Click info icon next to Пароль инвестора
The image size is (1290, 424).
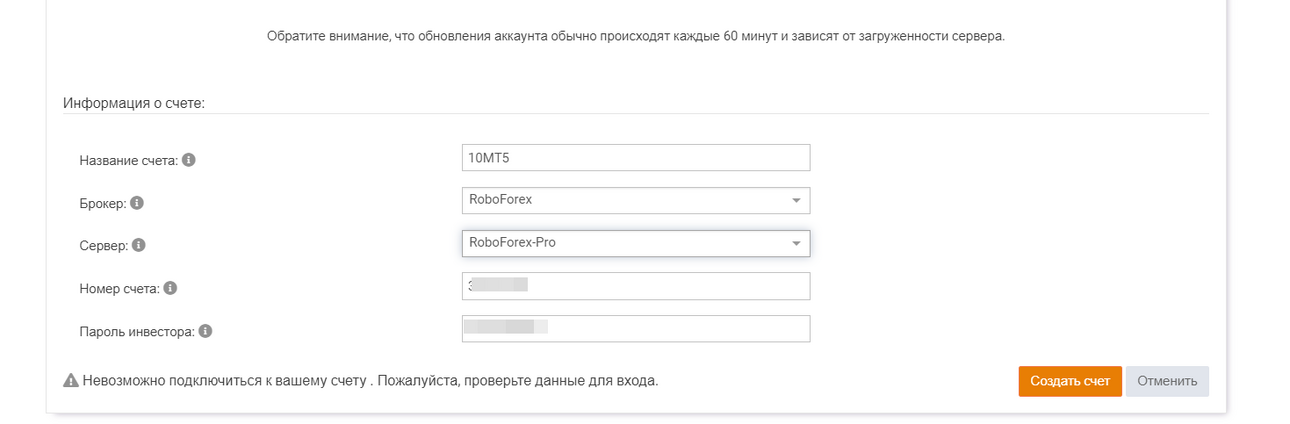pos(205,331)
